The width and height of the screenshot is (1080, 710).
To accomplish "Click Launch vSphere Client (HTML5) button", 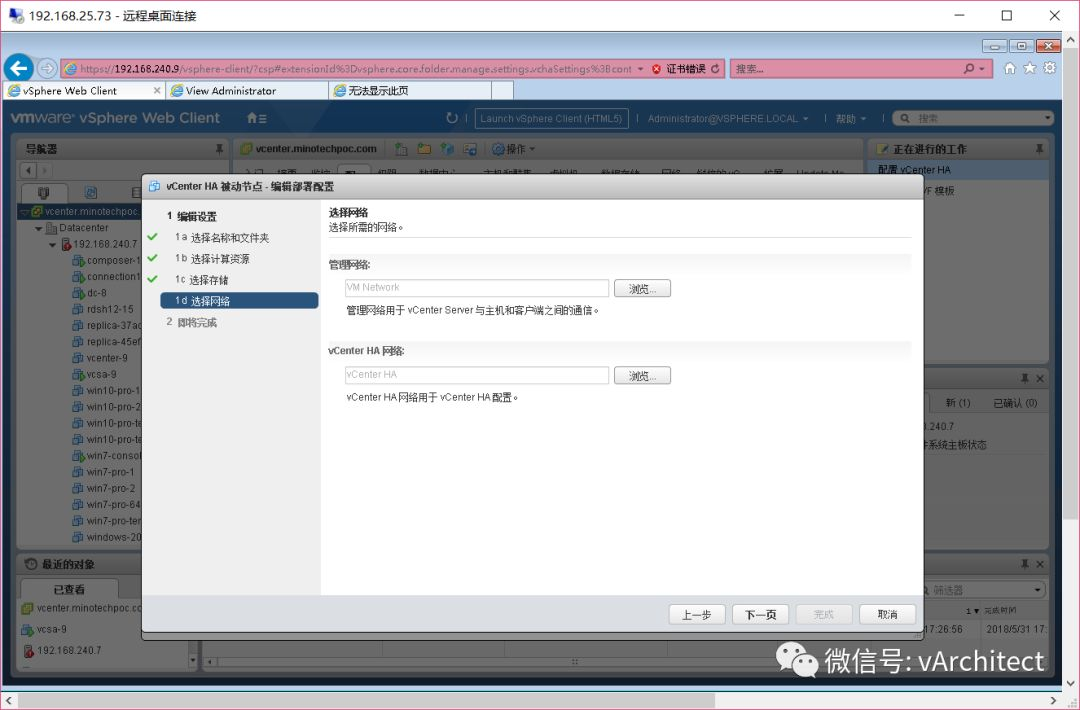I will click(x=551, y=118).
